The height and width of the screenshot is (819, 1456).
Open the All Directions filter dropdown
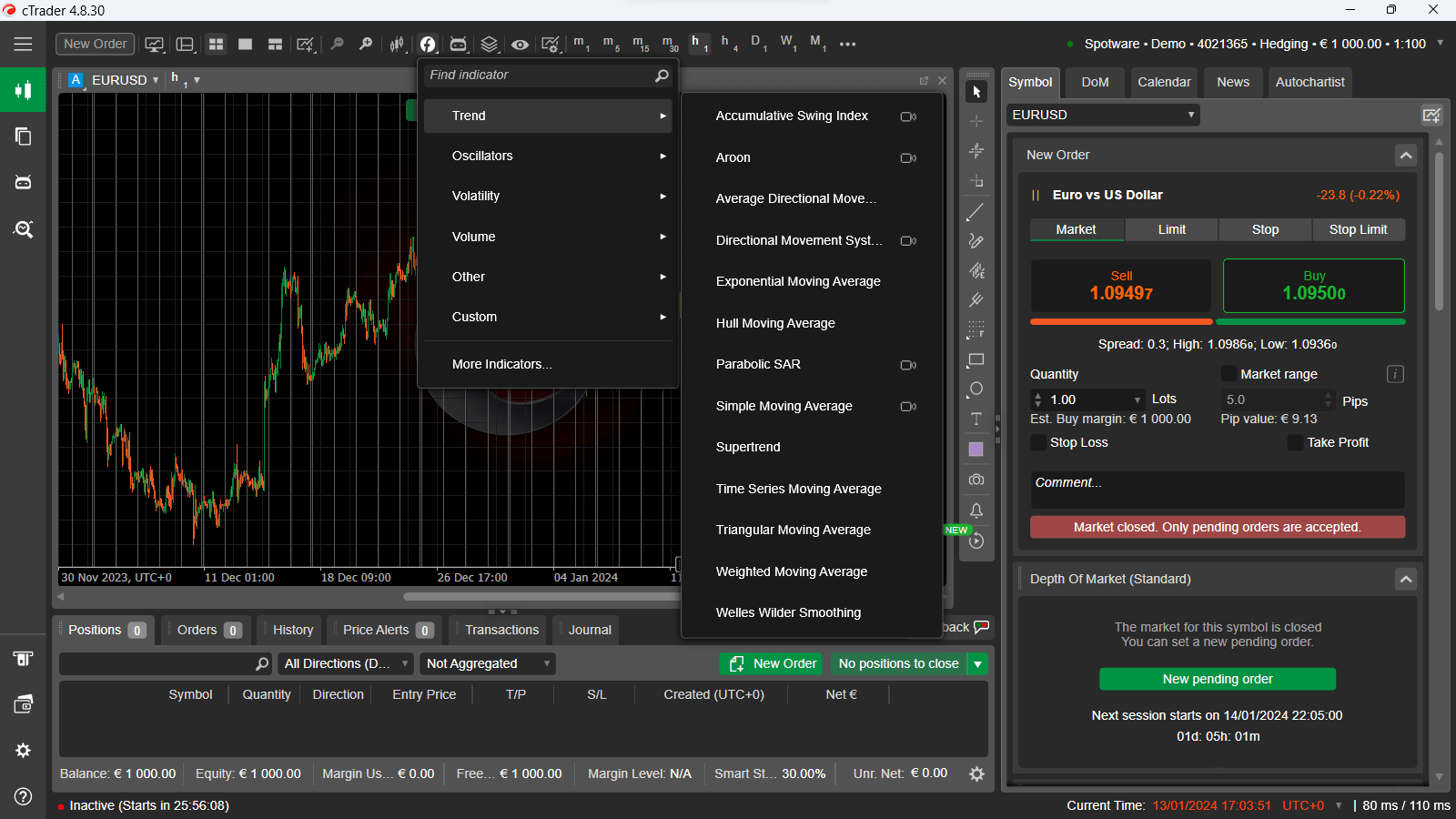345,663
